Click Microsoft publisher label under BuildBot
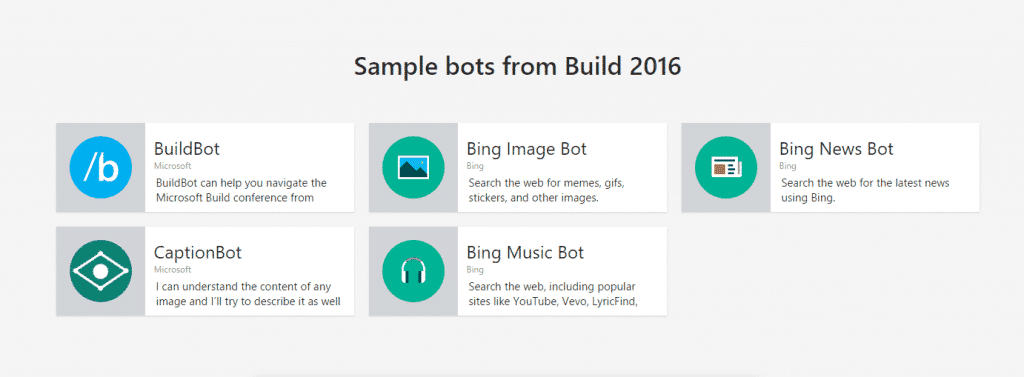 pyautogui.click(x=172, y=166)
